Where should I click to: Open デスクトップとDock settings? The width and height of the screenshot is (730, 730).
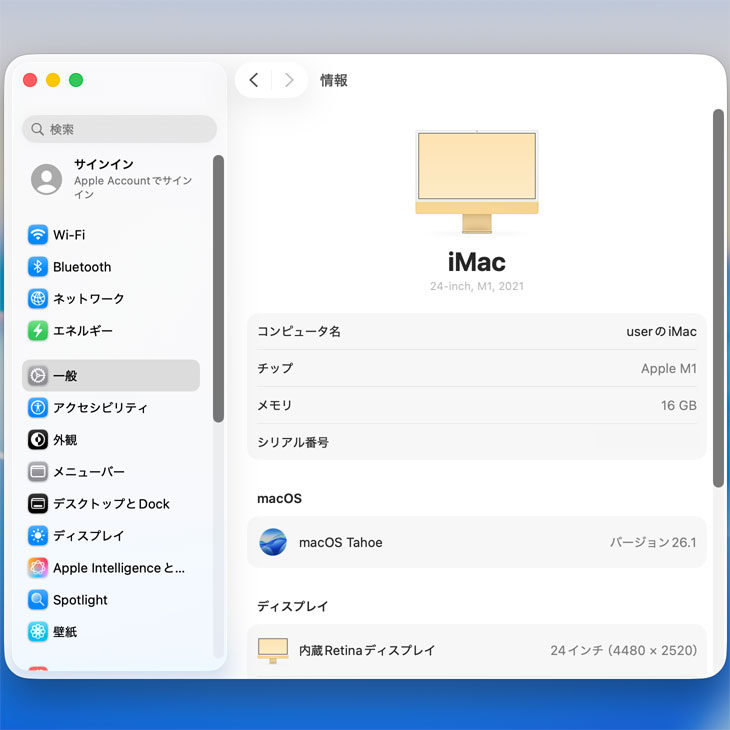(x=111, y=504)
